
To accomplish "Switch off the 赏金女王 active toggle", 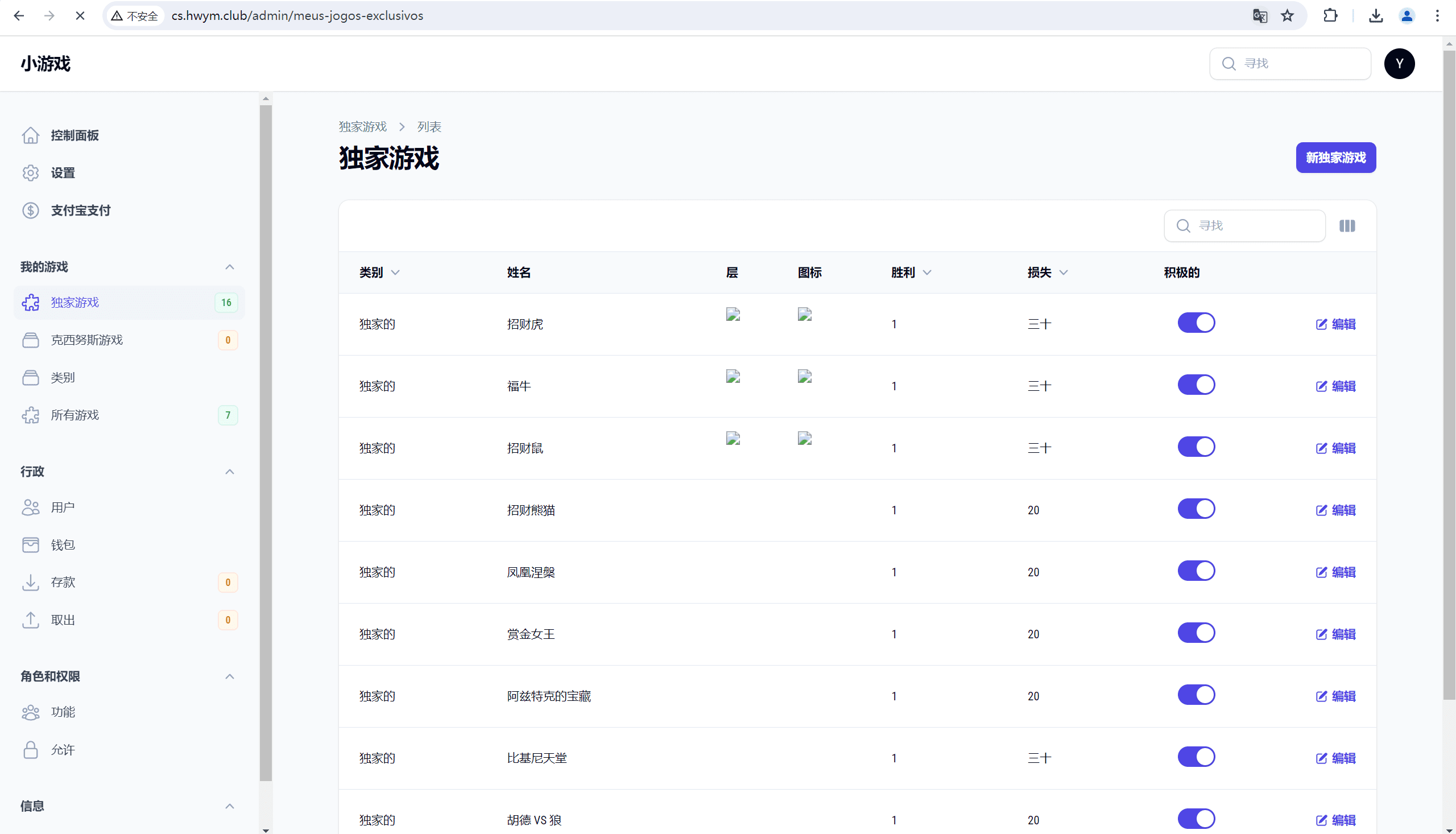I will (1196, 633).
